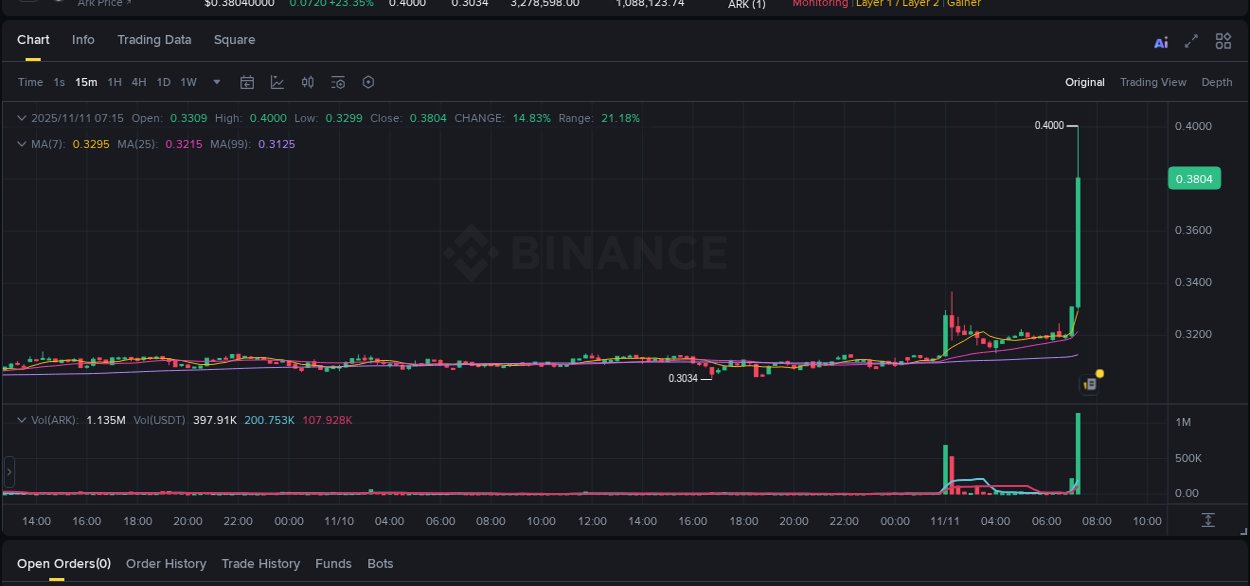Switch to the Trading Data tab
The height and width of the screenshot is (586, 1250).
click(x=154, y=40)
